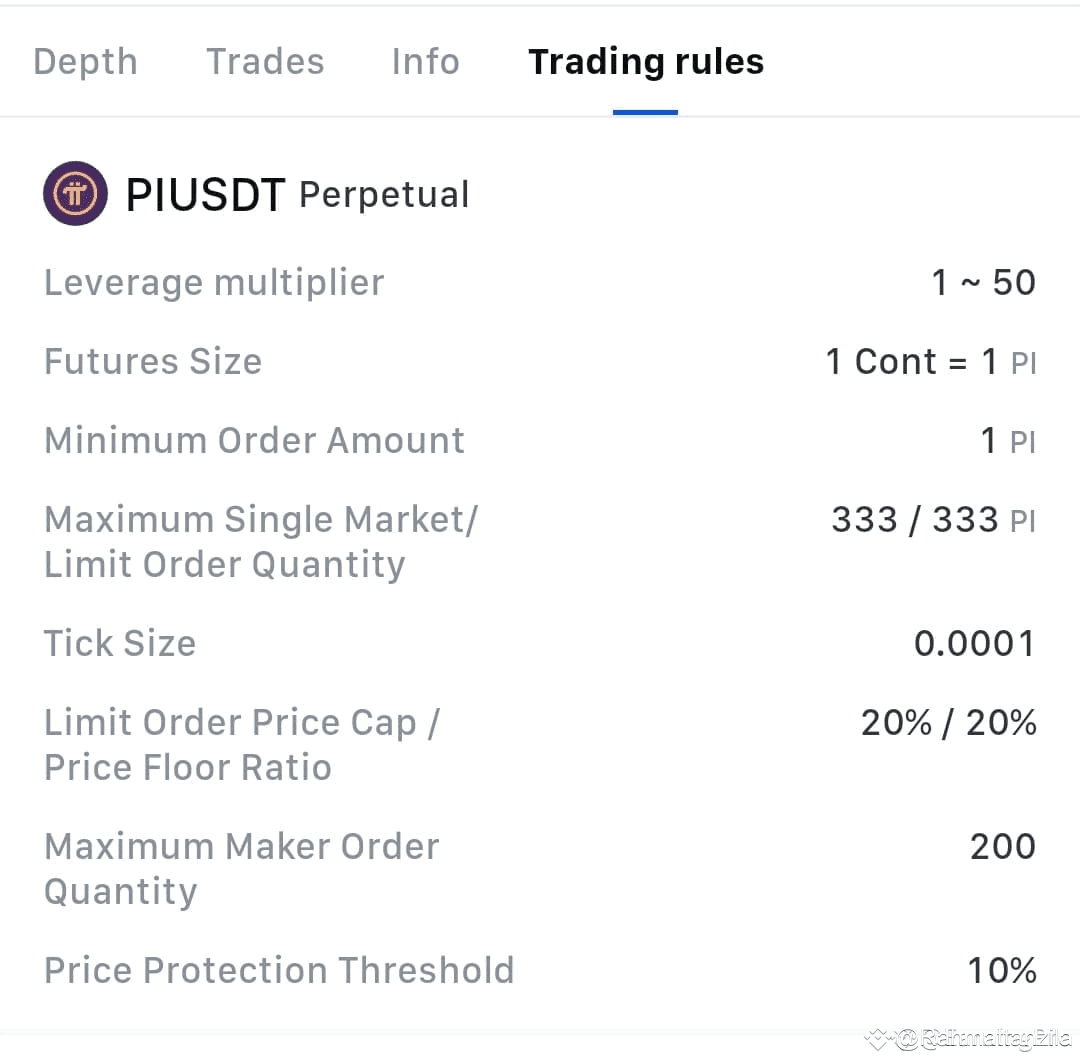Select the 333 / 333 PI value
The image size is (1080, 1060).
933,520
